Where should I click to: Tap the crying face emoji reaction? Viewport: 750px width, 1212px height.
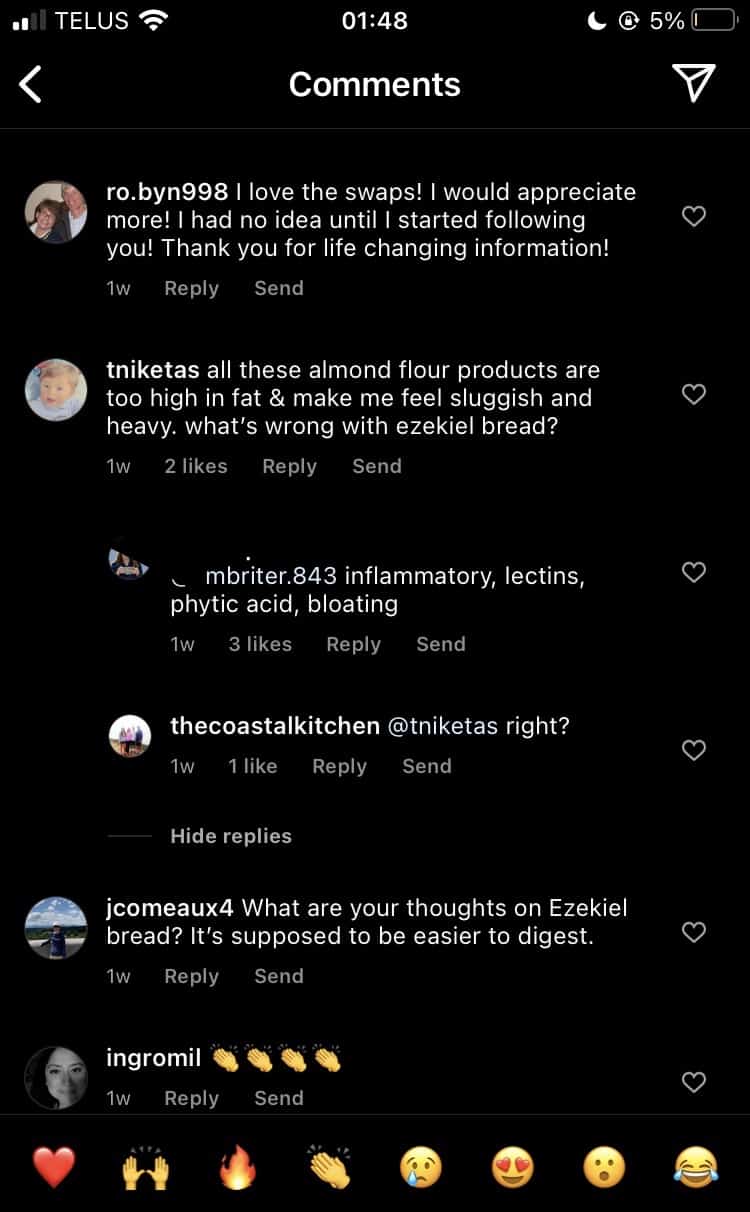pyautogui.click(x=421, y=1166)
